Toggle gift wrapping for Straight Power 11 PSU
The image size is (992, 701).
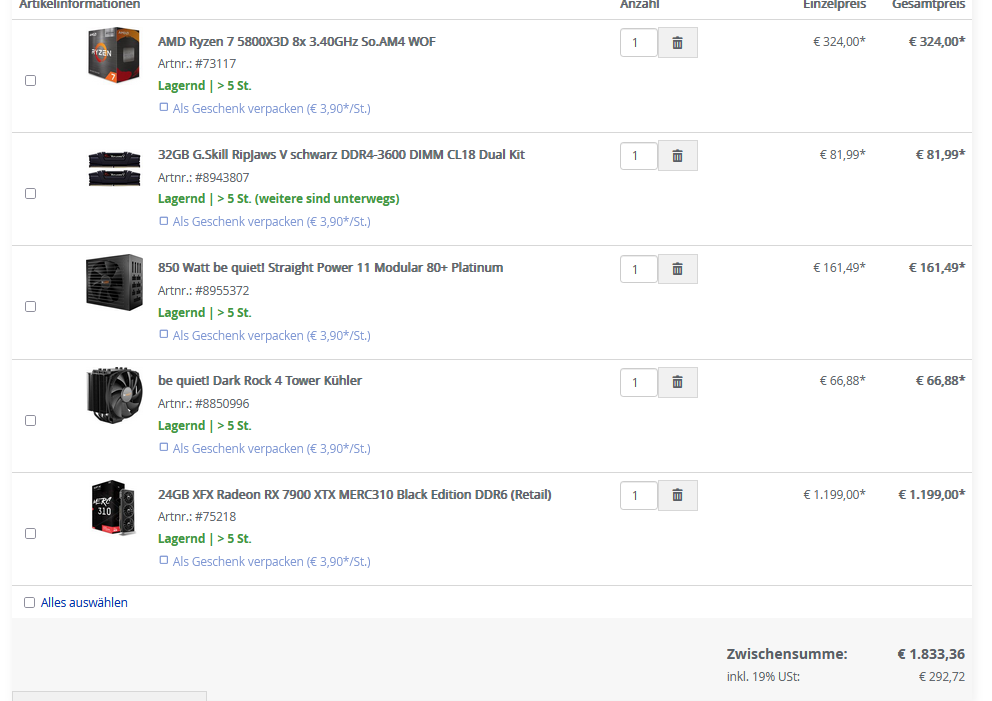click(x=164, y=334)
